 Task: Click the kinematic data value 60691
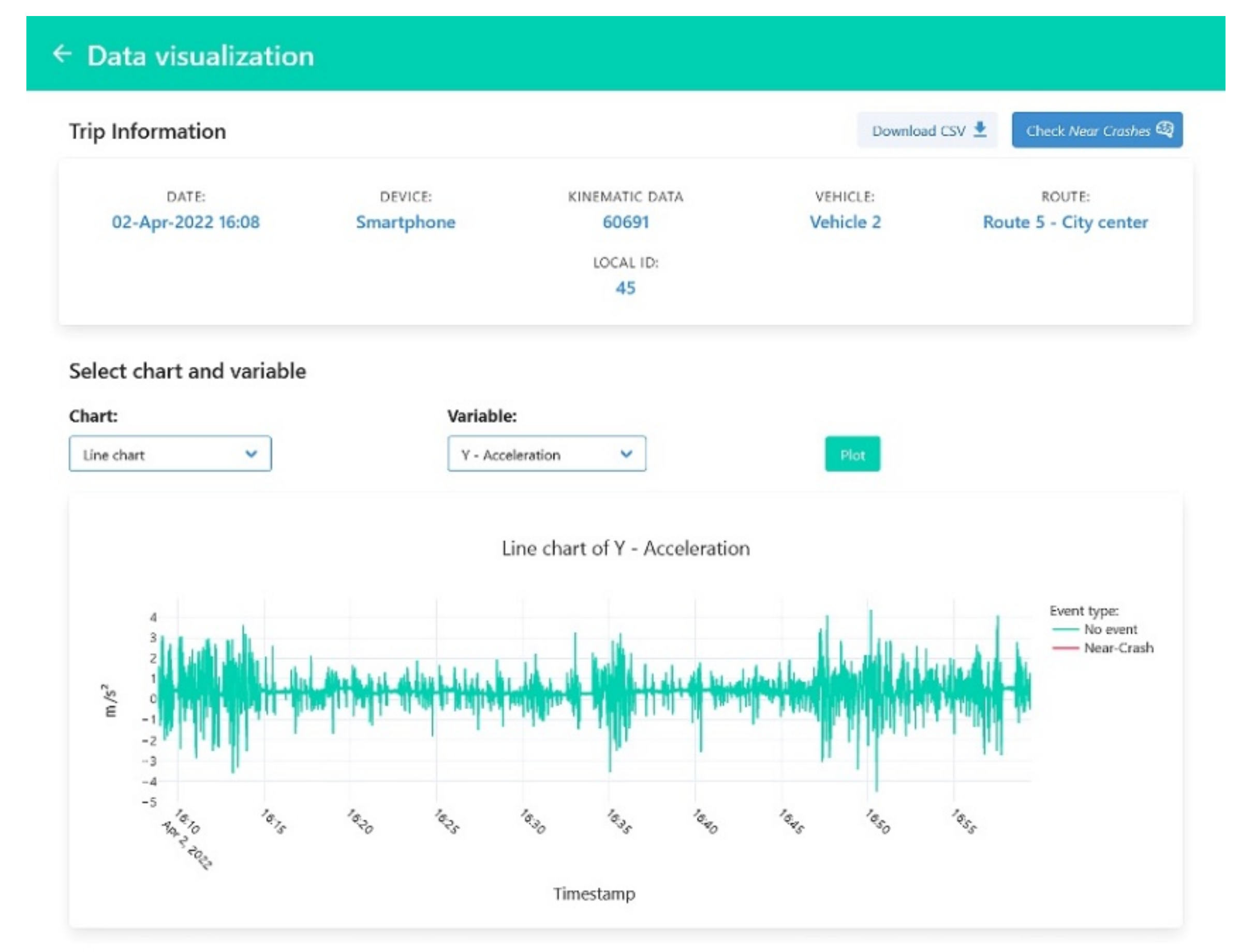click(x=625, y=221)
